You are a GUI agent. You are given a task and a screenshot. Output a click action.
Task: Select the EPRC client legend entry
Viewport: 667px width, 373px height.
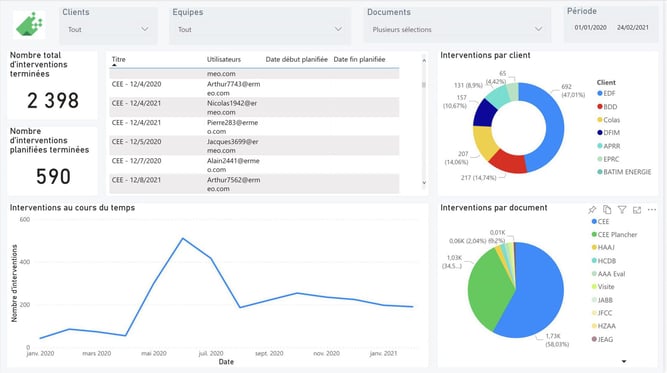[x=608, y=159]
